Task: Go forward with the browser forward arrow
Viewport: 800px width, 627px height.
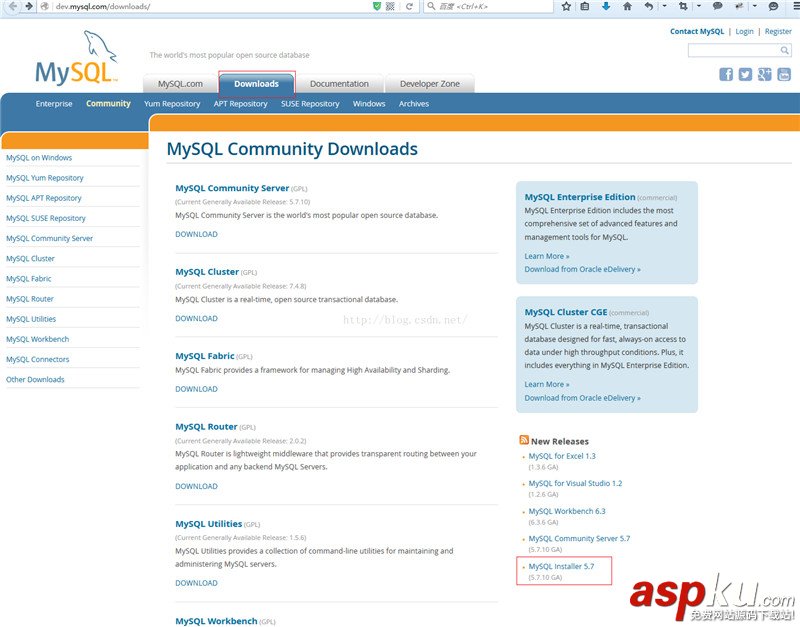Action: tap(29, 6)
